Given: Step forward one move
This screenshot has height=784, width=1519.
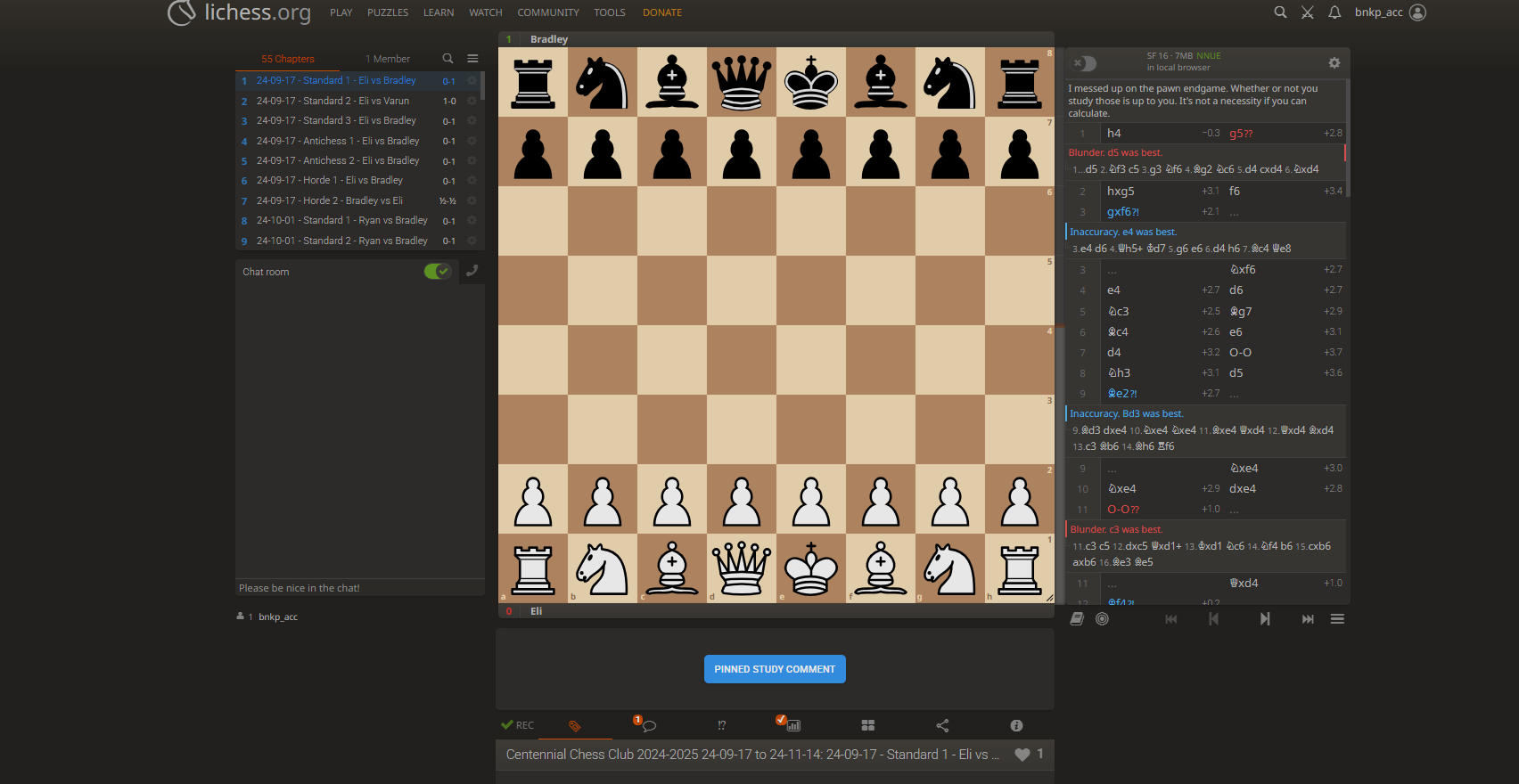Looking at the screenshot, I should [x=1265, y=619].
